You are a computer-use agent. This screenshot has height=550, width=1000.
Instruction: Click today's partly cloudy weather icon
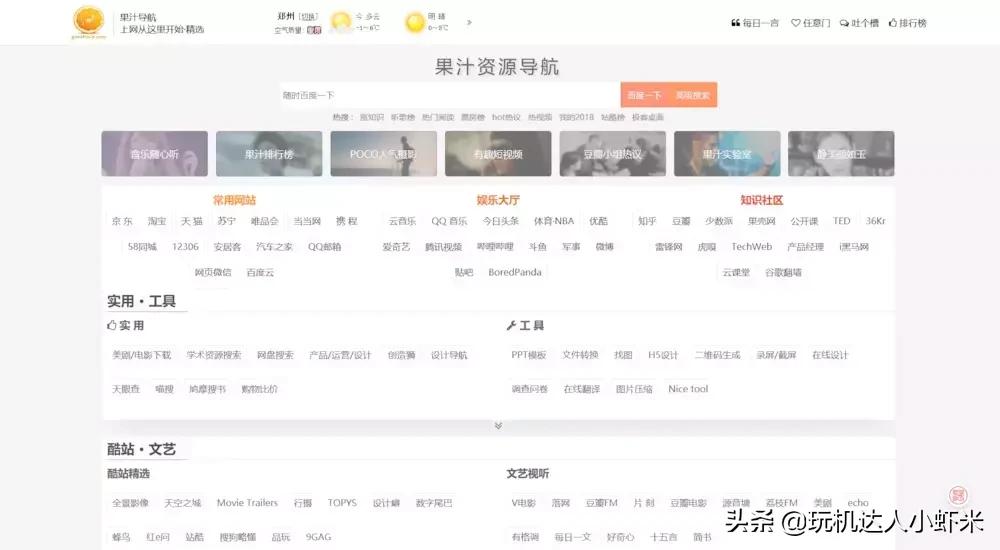[342, 22]
